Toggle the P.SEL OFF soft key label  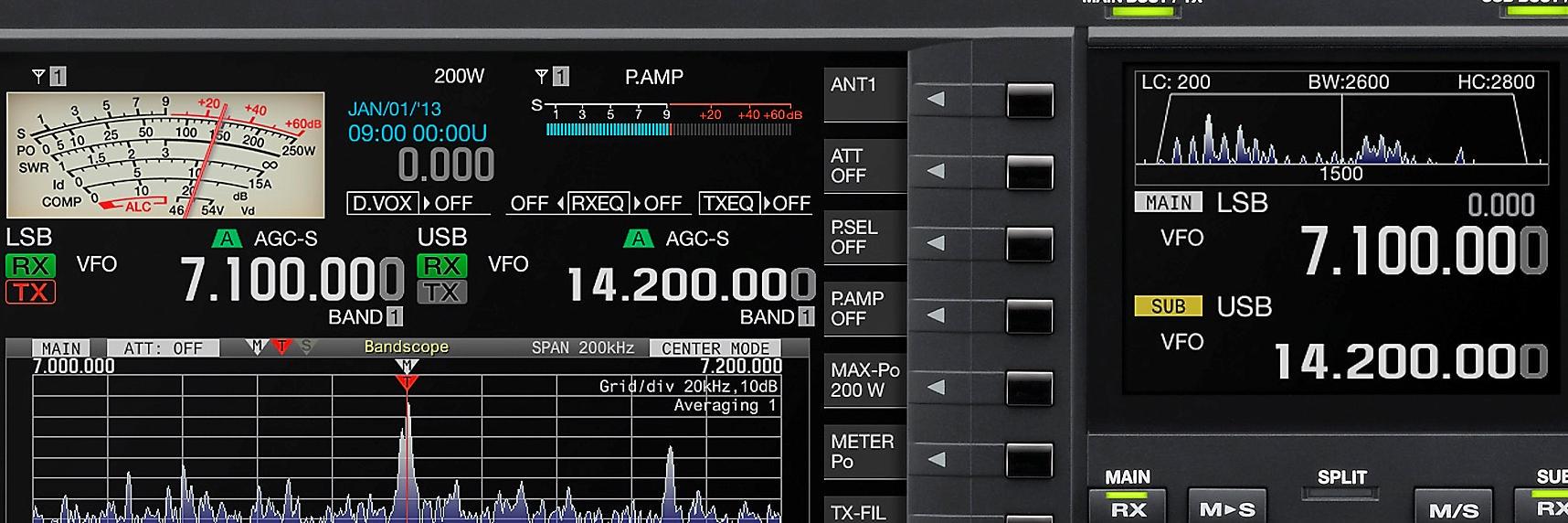(x=864, y=237)
